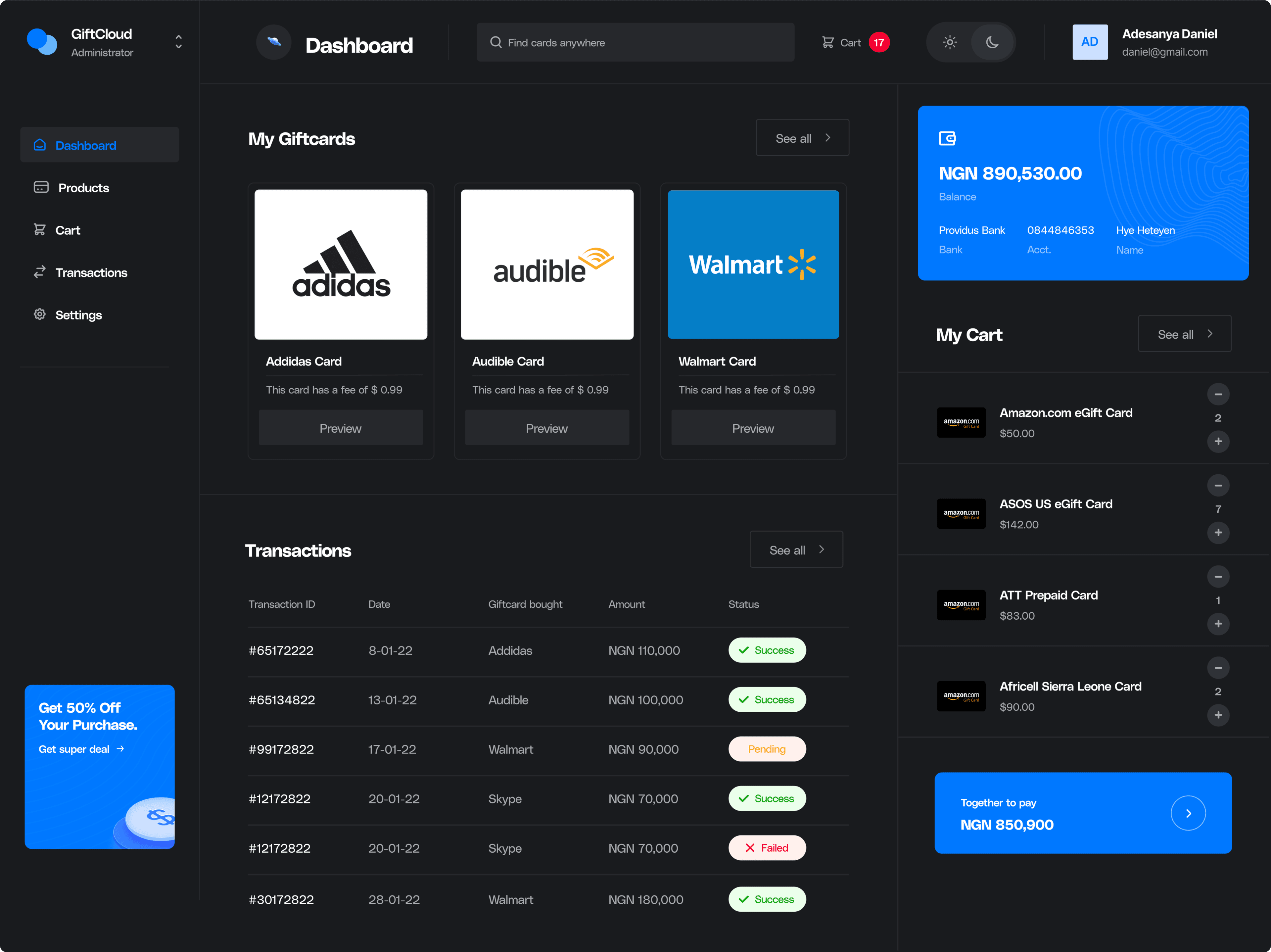Open ATT Prepaid Card thumbnail

pyautogui.click(x=961, y=605)
